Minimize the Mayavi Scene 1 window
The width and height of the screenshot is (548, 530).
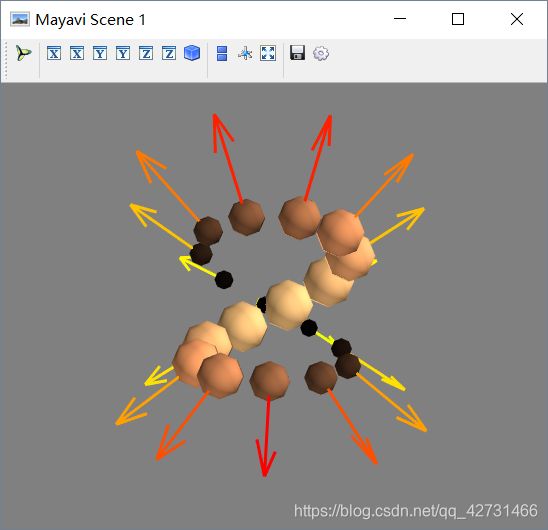click(x=400, y=19)
